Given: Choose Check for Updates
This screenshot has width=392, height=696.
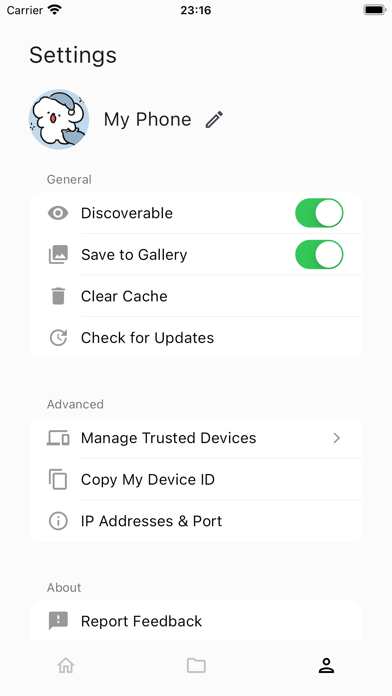Looking at the screenshot, I should pos(196,338).
